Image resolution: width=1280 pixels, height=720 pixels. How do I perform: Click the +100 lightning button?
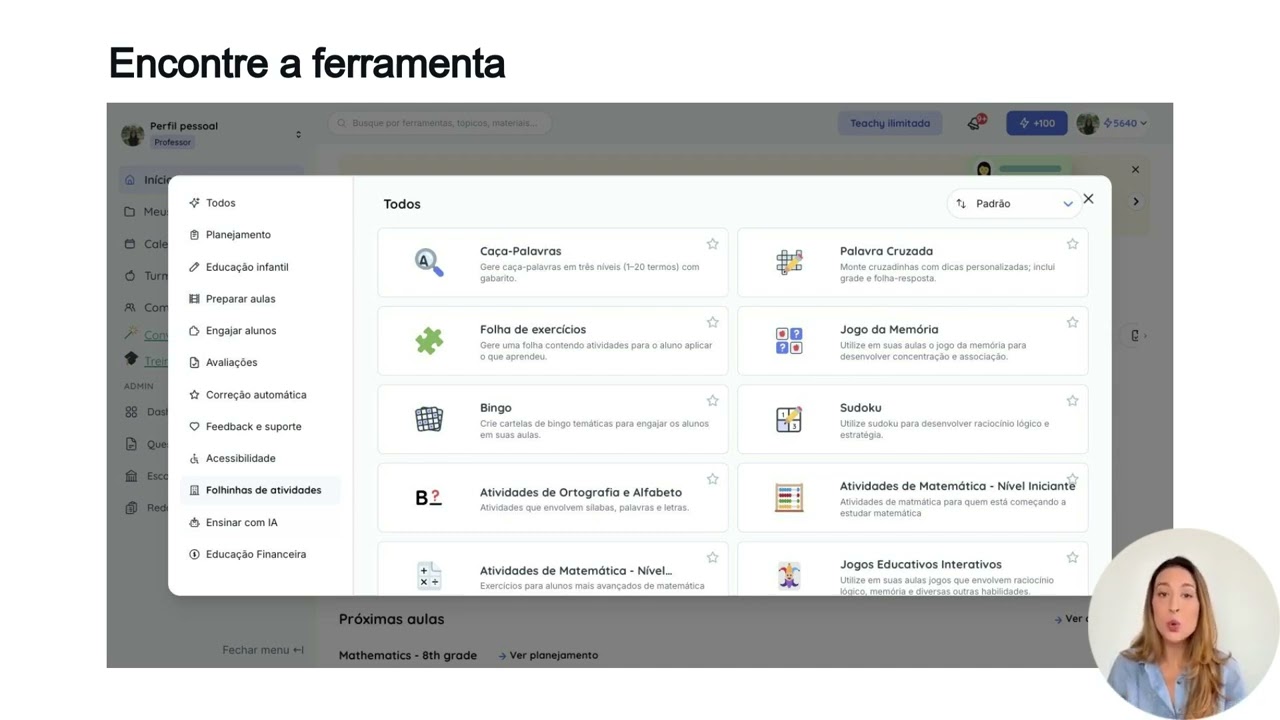pos(1037,123)
